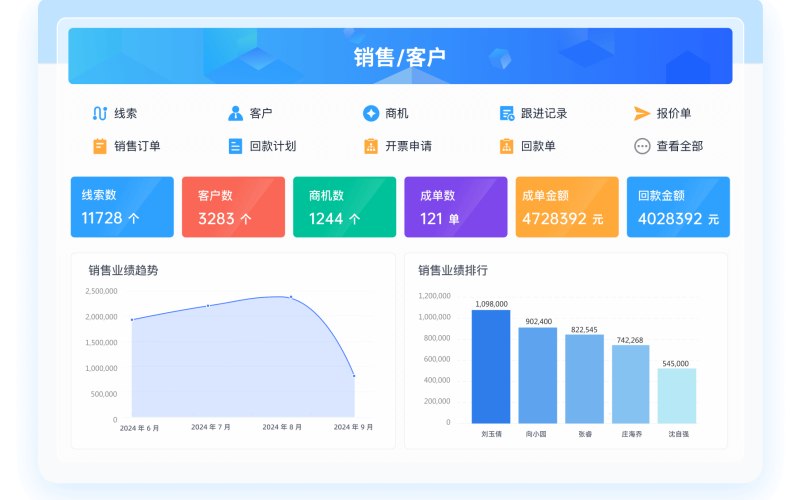This screenshot has width=800, height=500.
Task: Click the 向小园 bar labeled 902,400
Action: point(538,376)
